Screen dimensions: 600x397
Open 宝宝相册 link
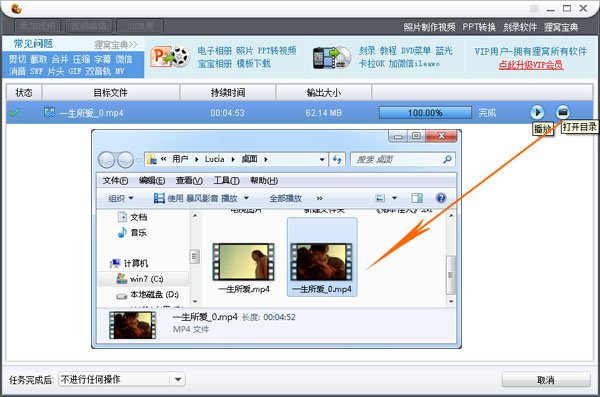coord(215,64)
